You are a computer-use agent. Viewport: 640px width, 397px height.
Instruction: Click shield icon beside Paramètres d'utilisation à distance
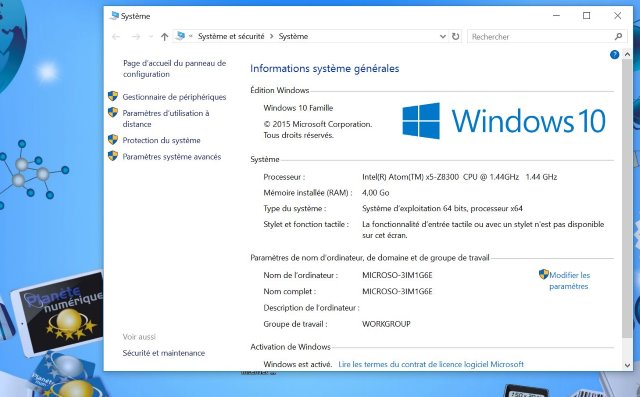click(x=113, y=113)
